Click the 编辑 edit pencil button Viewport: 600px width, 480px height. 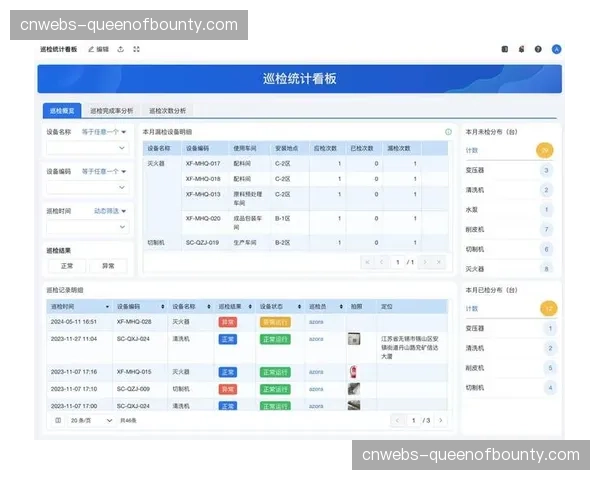[x=98, y=49]
